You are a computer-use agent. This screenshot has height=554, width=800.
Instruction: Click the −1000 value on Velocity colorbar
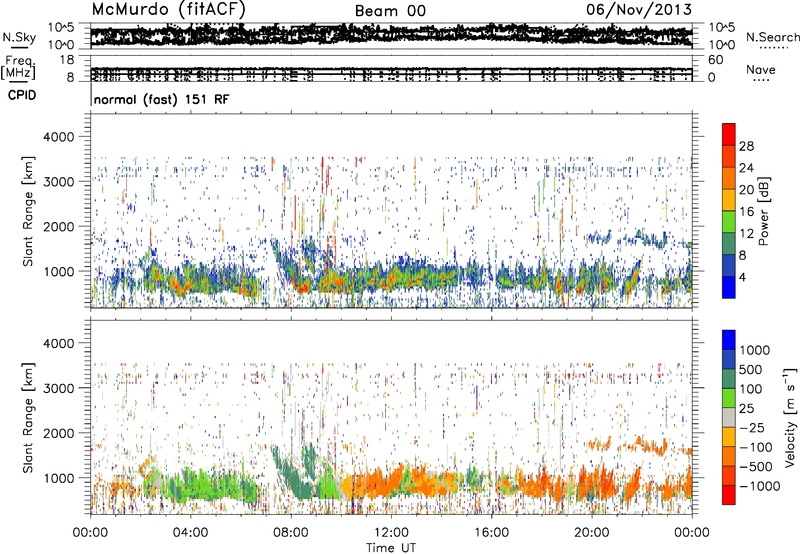[x=759, y=486]
